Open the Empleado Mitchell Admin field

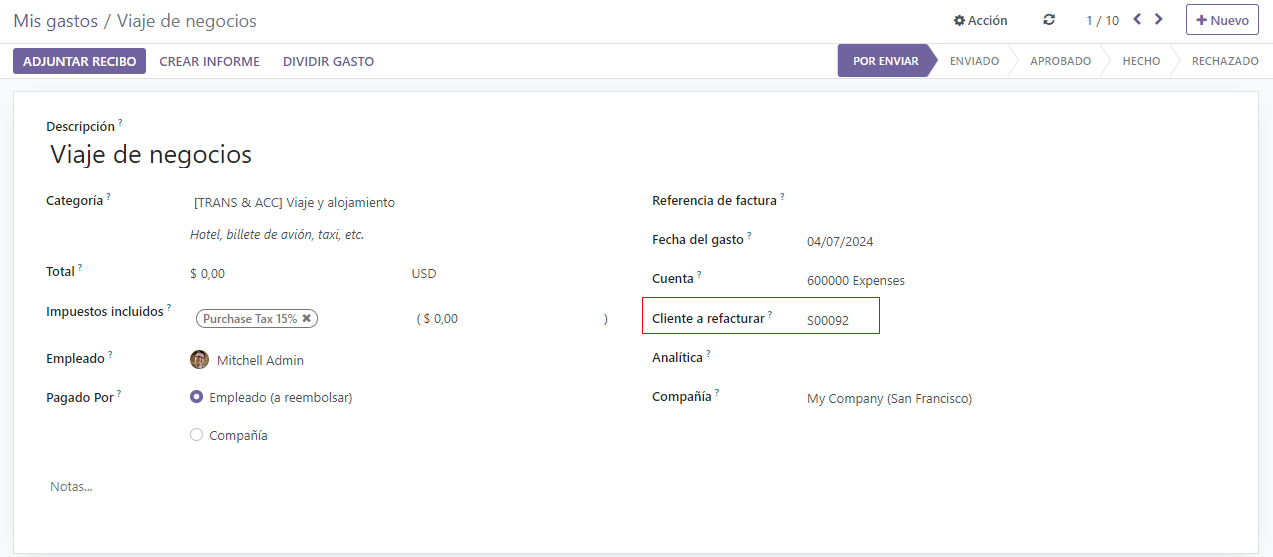click(400, 360)
